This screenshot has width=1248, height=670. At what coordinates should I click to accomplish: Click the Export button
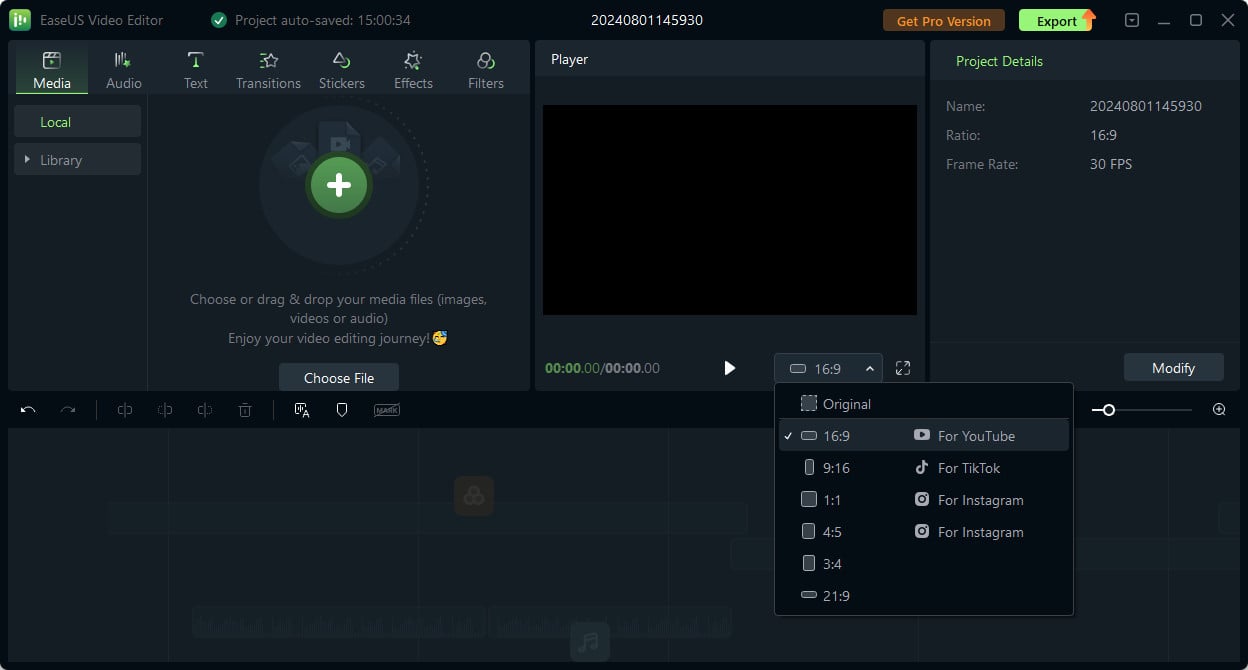coord(1058,21)
